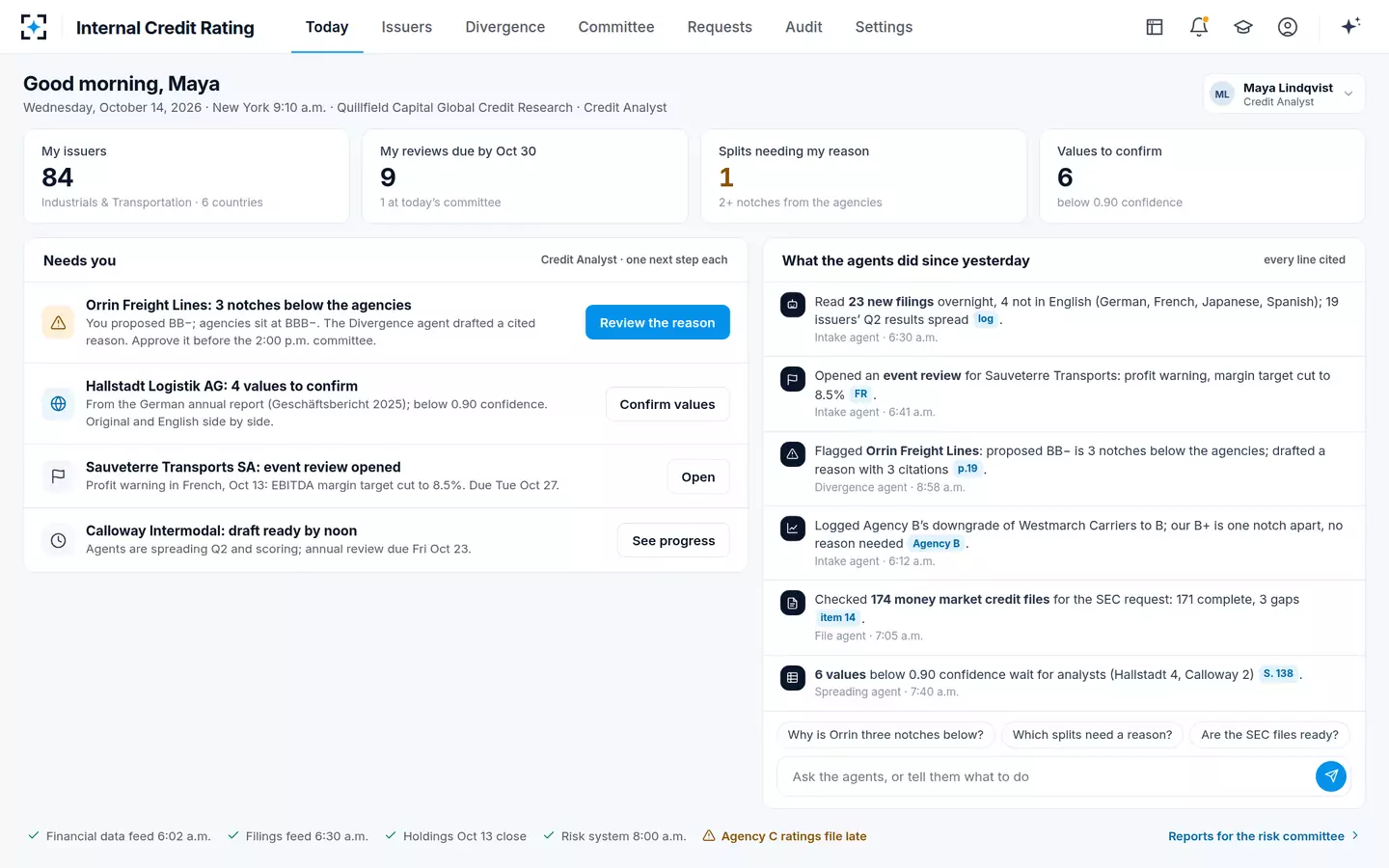Screen dimensions: 1389x868
Task: Switch to the Issuers tab
Action: [x=406, y=27]
